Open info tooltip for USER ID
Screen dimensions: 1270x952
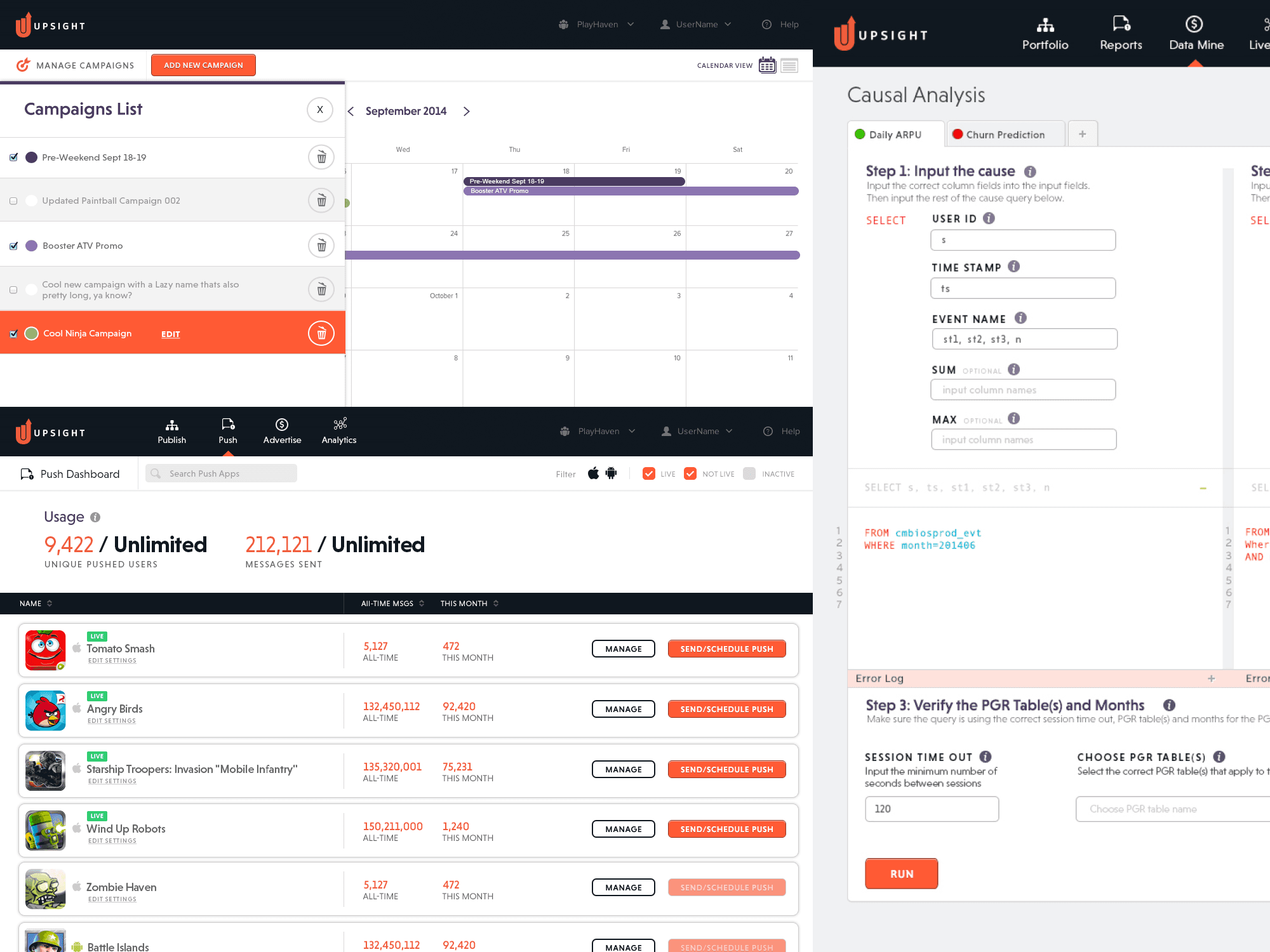pos(989,218)
